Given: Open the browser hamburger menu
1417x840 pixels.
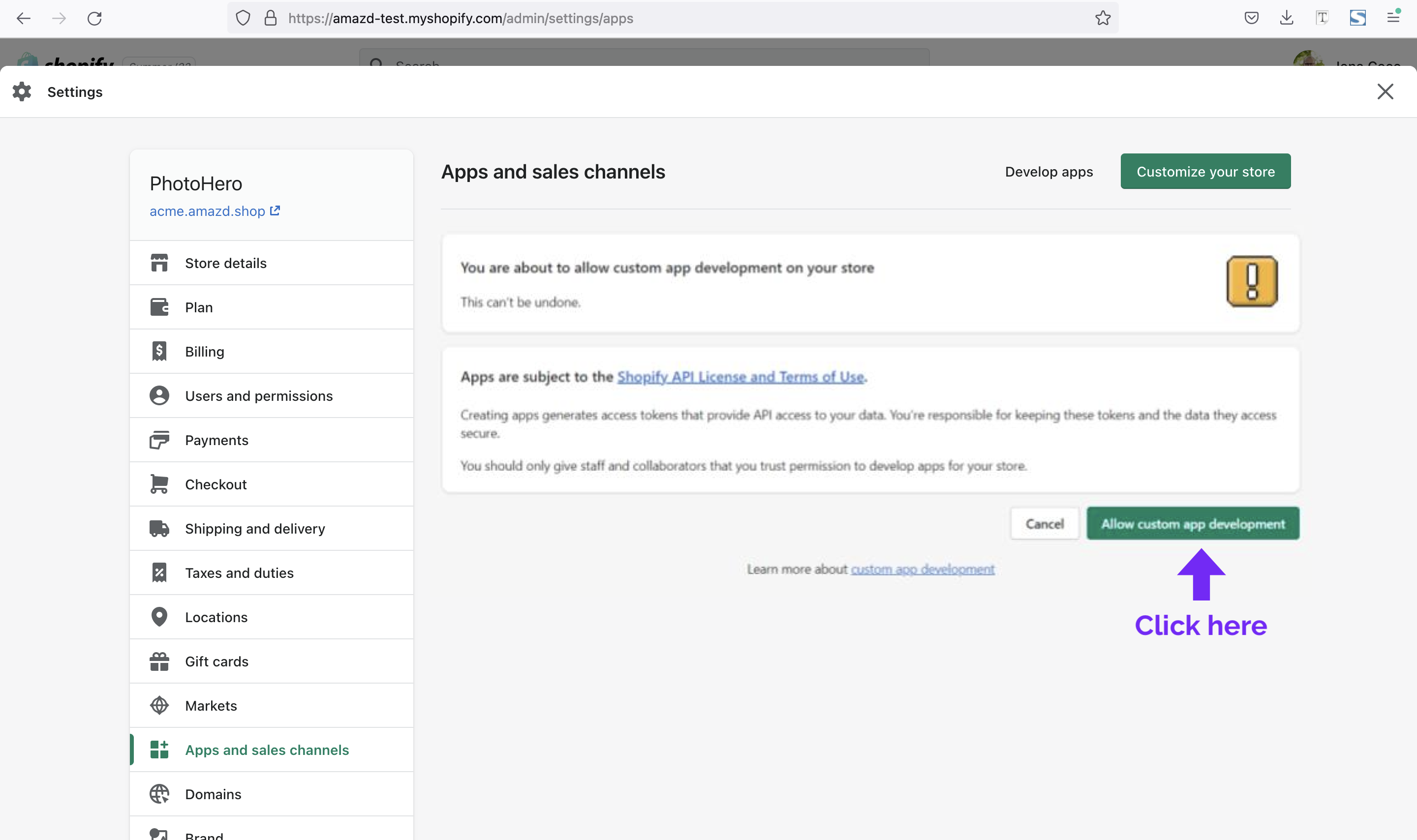Looking at the screenshot, I should click(1393, 17).
